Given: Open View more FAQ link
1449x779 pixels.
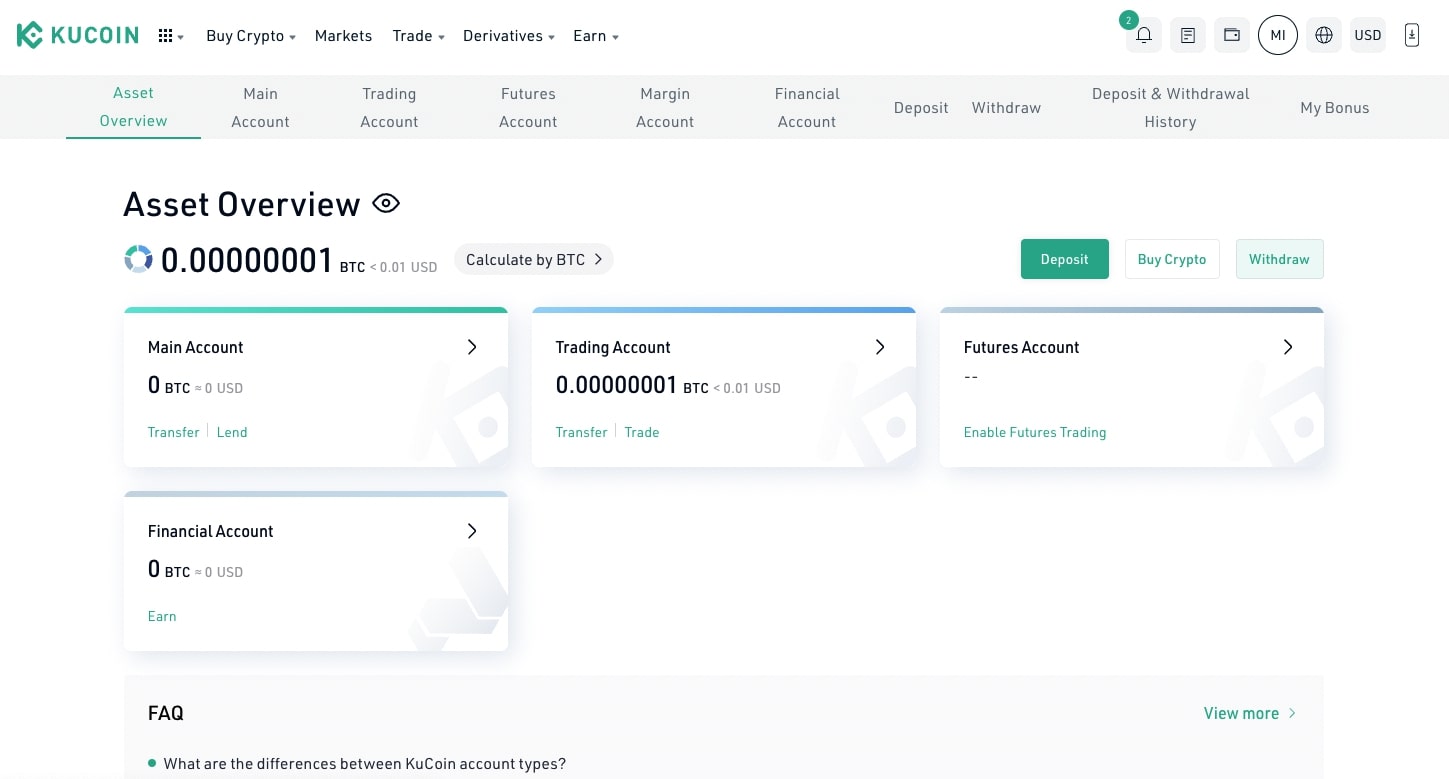Looking at the screenshot, I should click(1250, 713).
